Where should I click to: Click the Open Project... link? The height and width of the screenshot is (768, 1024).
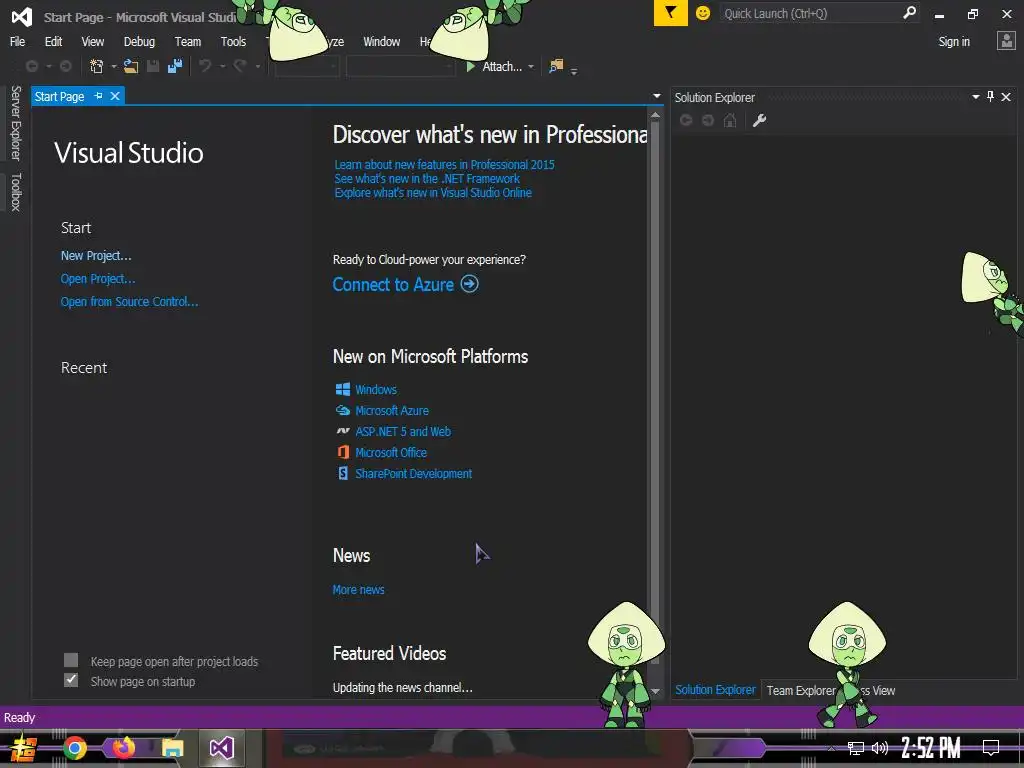(x=98, y=278)
